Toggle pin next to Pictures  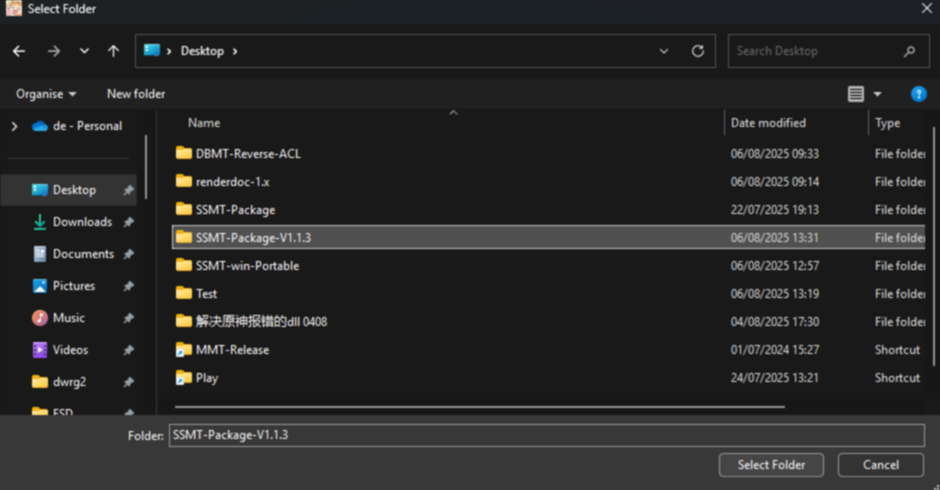coord(128,286)
